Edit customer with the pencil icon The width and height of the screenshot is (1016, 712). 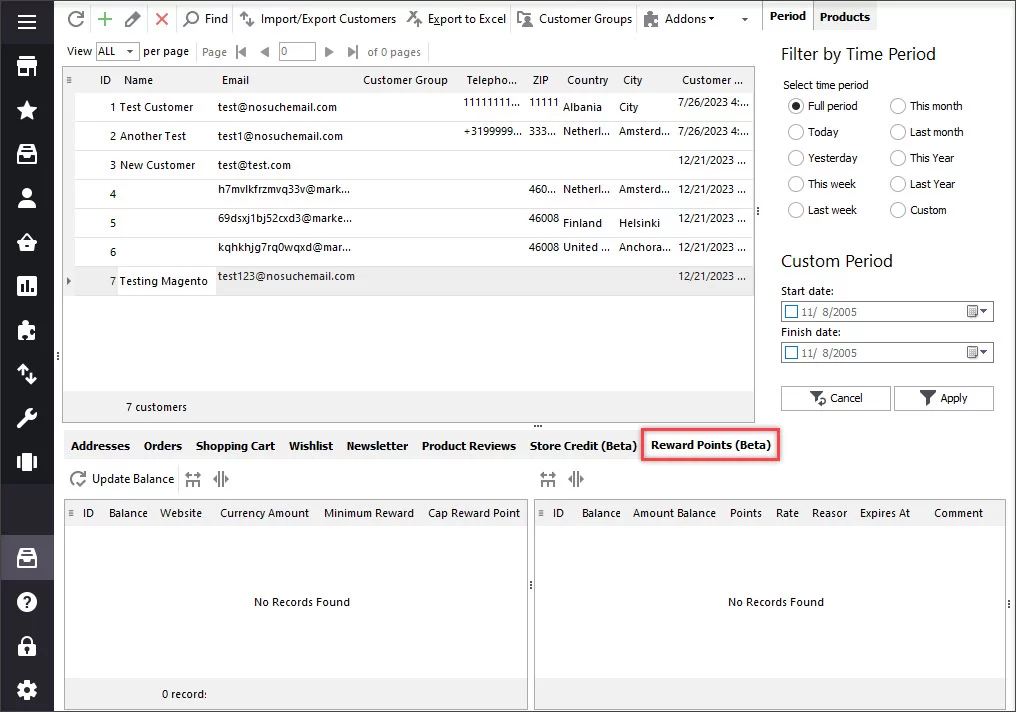click(x=132, y=19)
